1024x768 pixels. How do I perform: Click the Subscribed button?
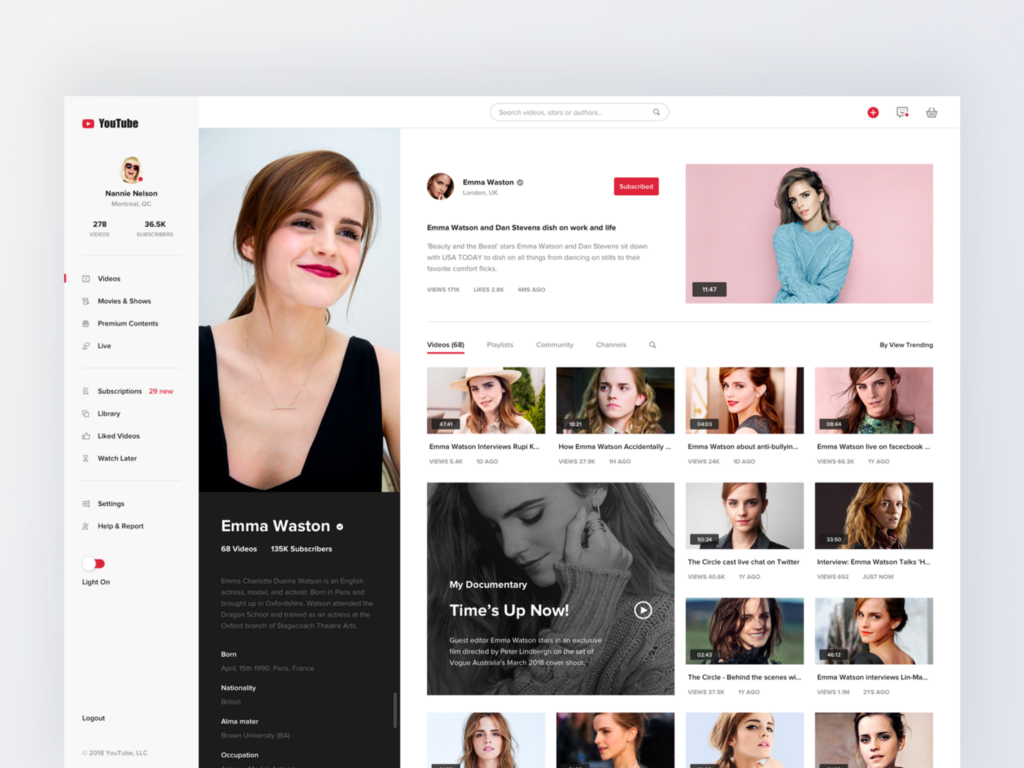coord(636,186)
